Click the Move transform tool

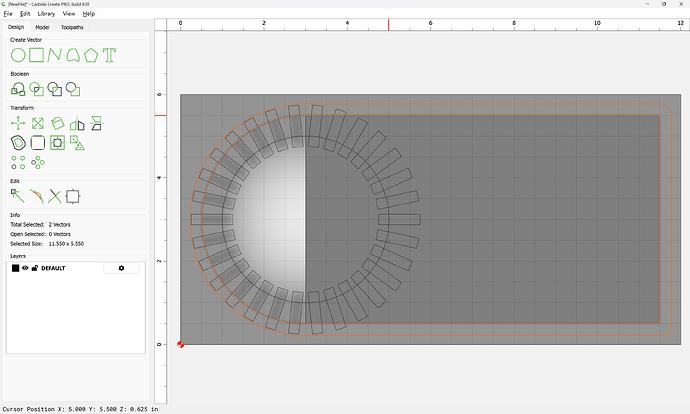pos(17,123)
